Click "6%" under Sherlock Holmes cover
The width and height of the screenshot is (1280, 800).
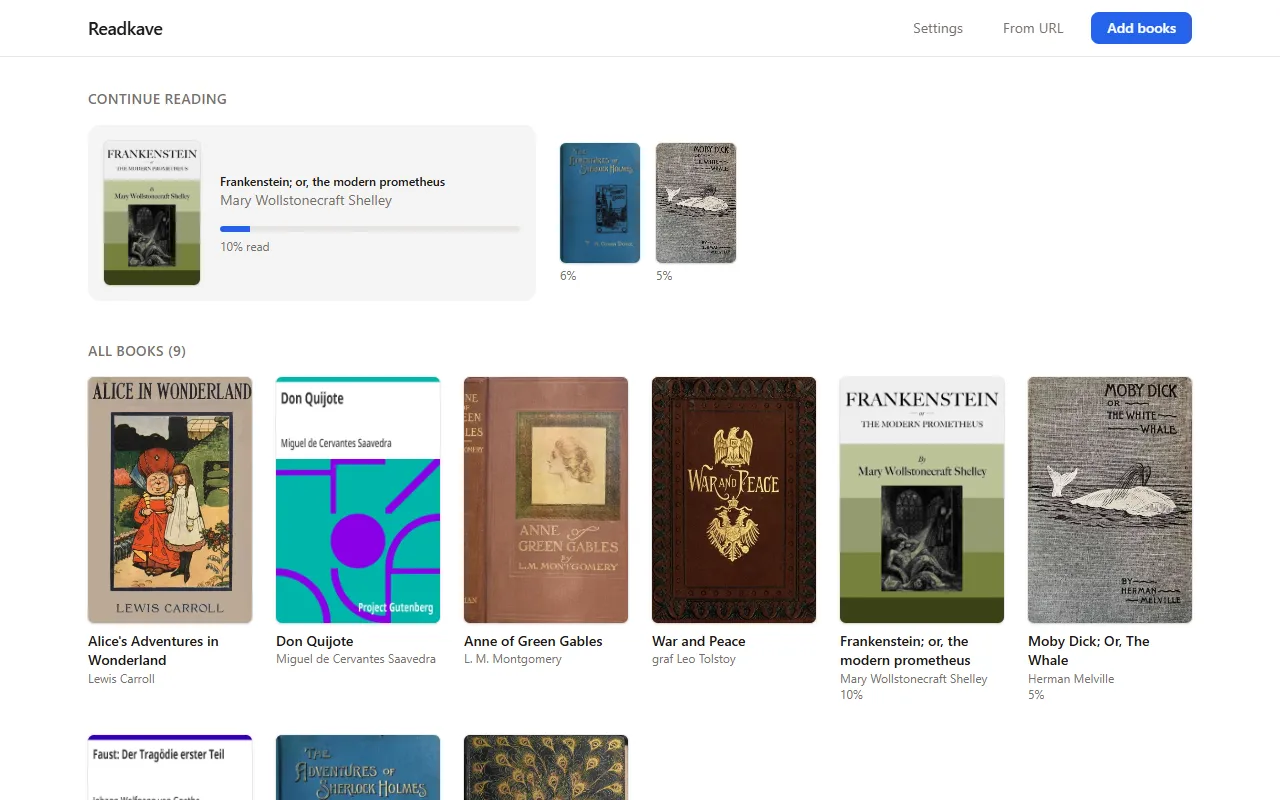[x=568, y=276]
